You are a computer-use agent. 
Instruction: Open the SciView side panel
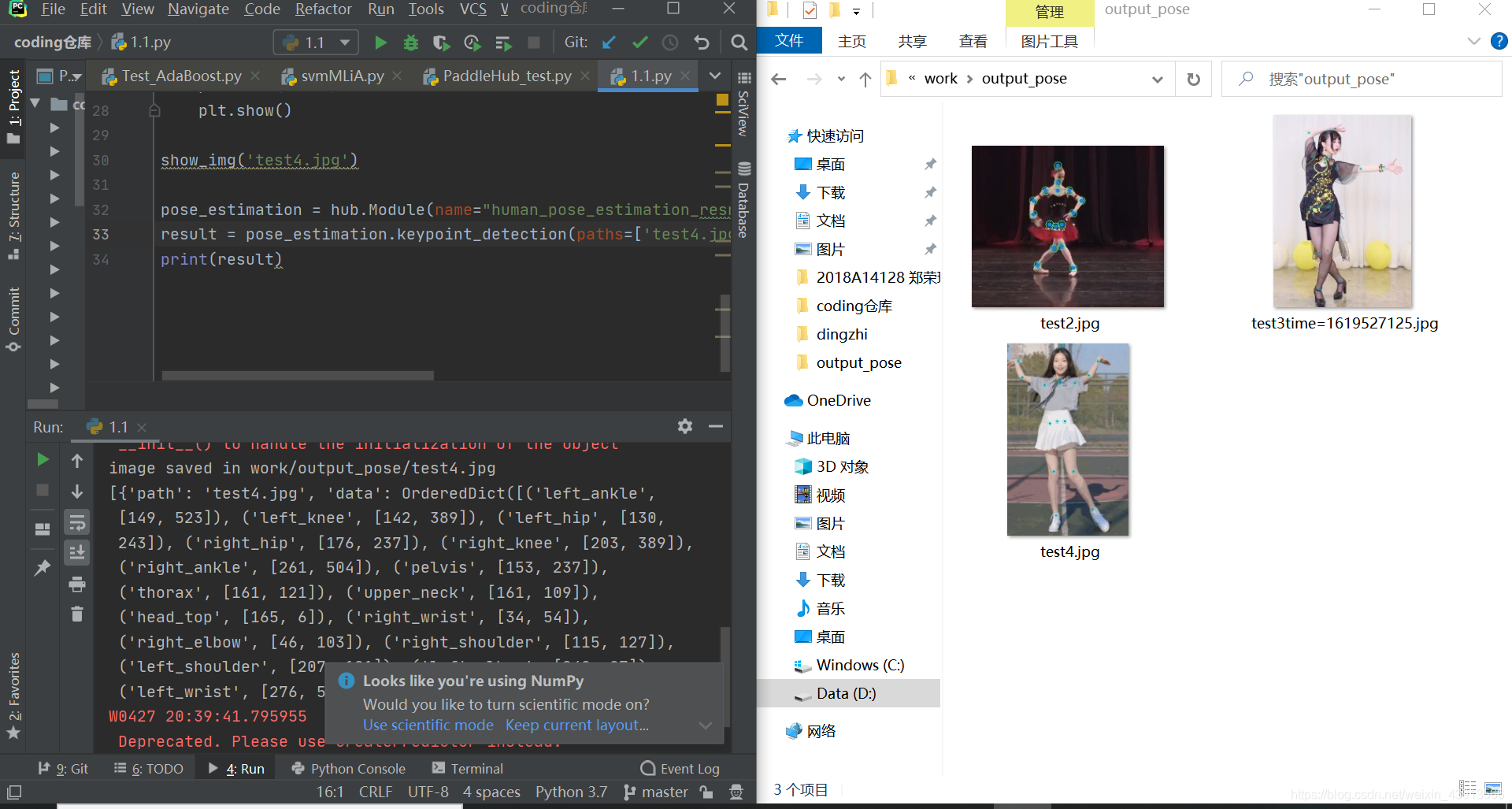(x=743, y=104)
